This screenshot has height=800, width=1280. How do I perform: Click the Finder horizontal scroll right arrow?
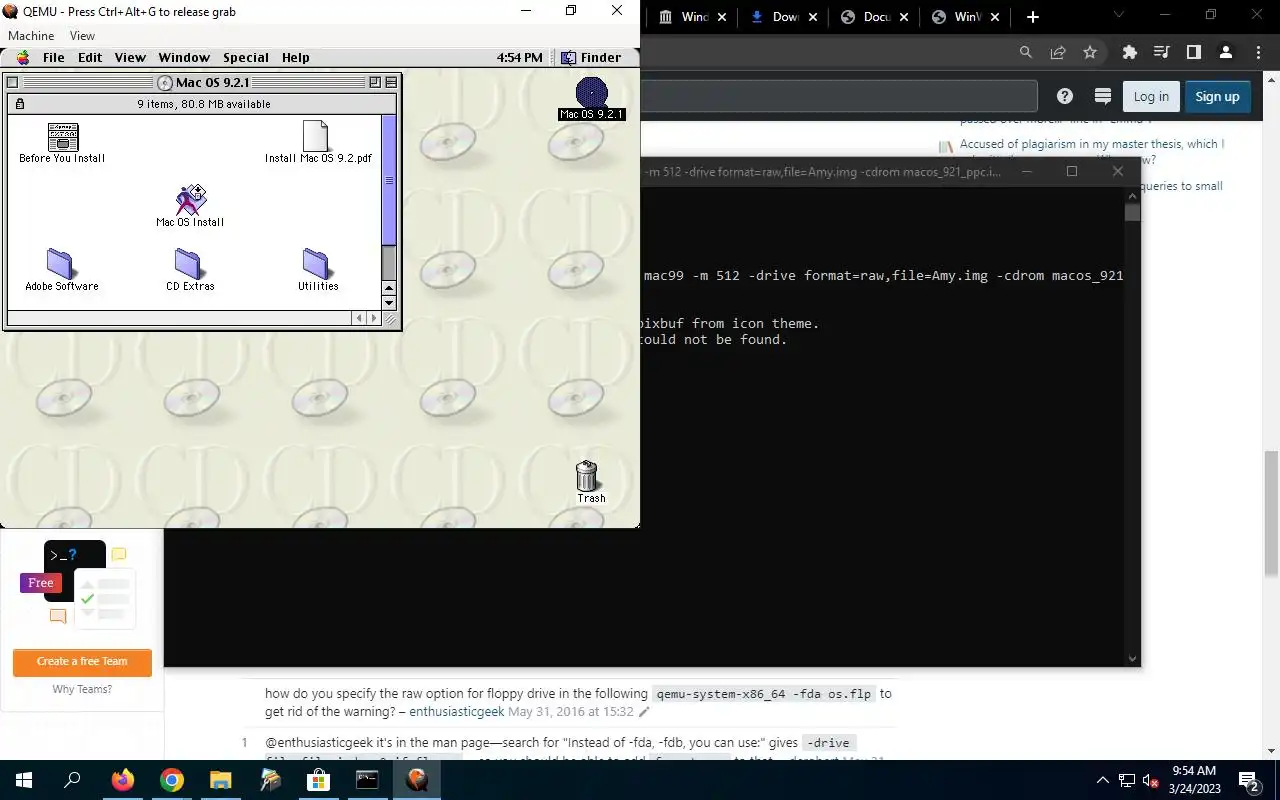pyautogui.click(x=374, y=318)
